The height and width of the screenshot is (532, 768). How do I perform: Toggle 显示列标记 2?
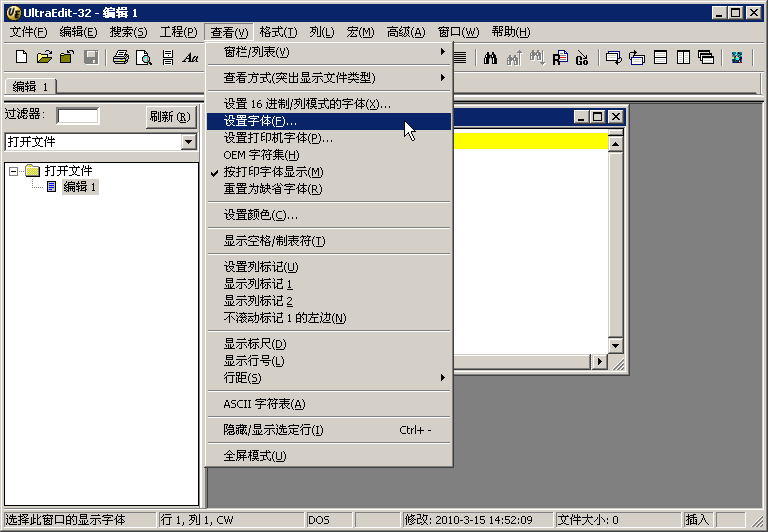pos(328,301)
